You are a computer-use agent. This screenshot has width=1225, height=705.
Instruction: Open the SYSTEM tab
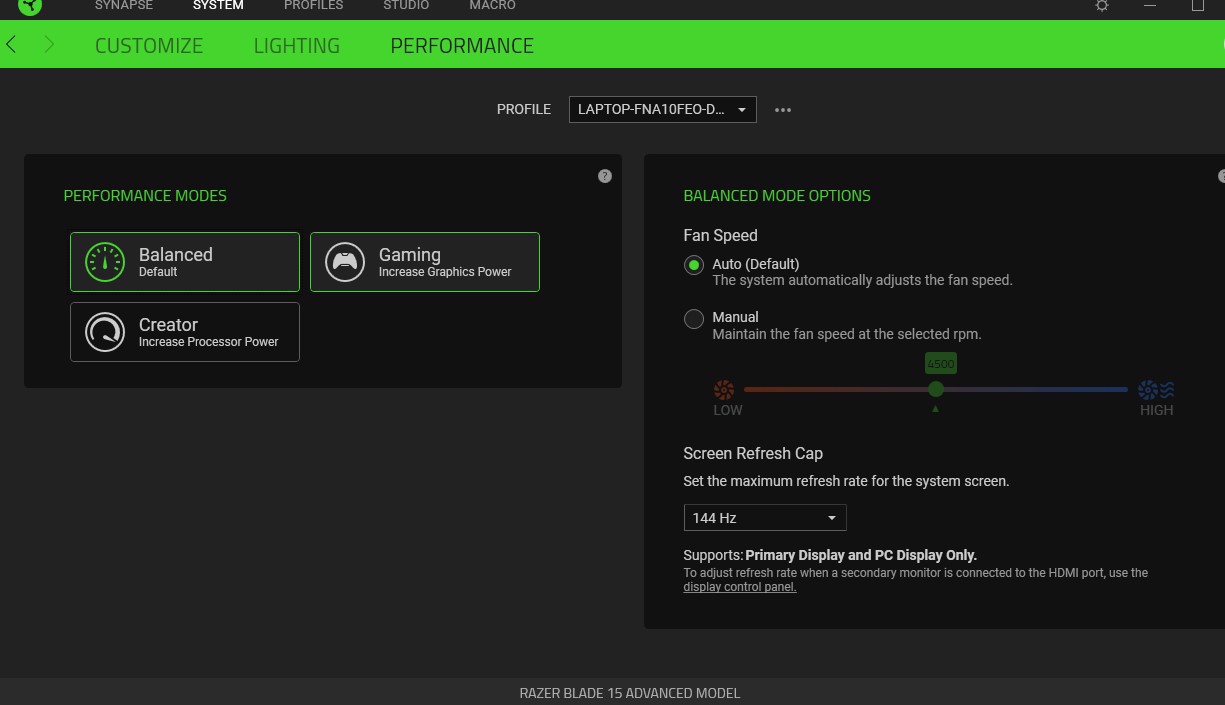pyautogui.click(x=218, y=6)
